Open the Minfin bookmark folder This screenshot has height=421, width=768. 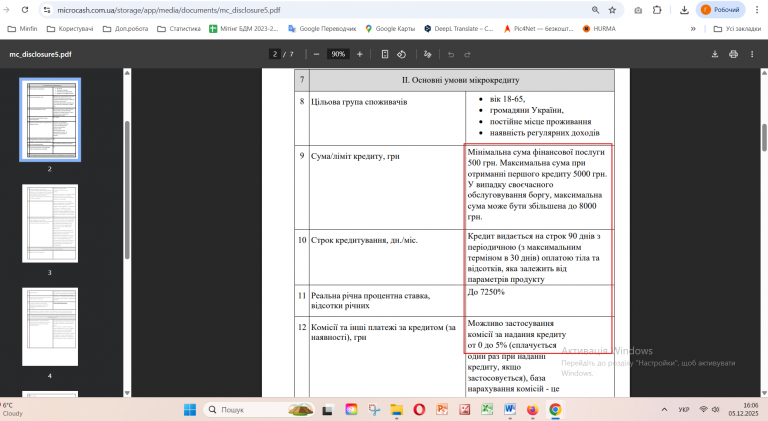coord(23,29)
